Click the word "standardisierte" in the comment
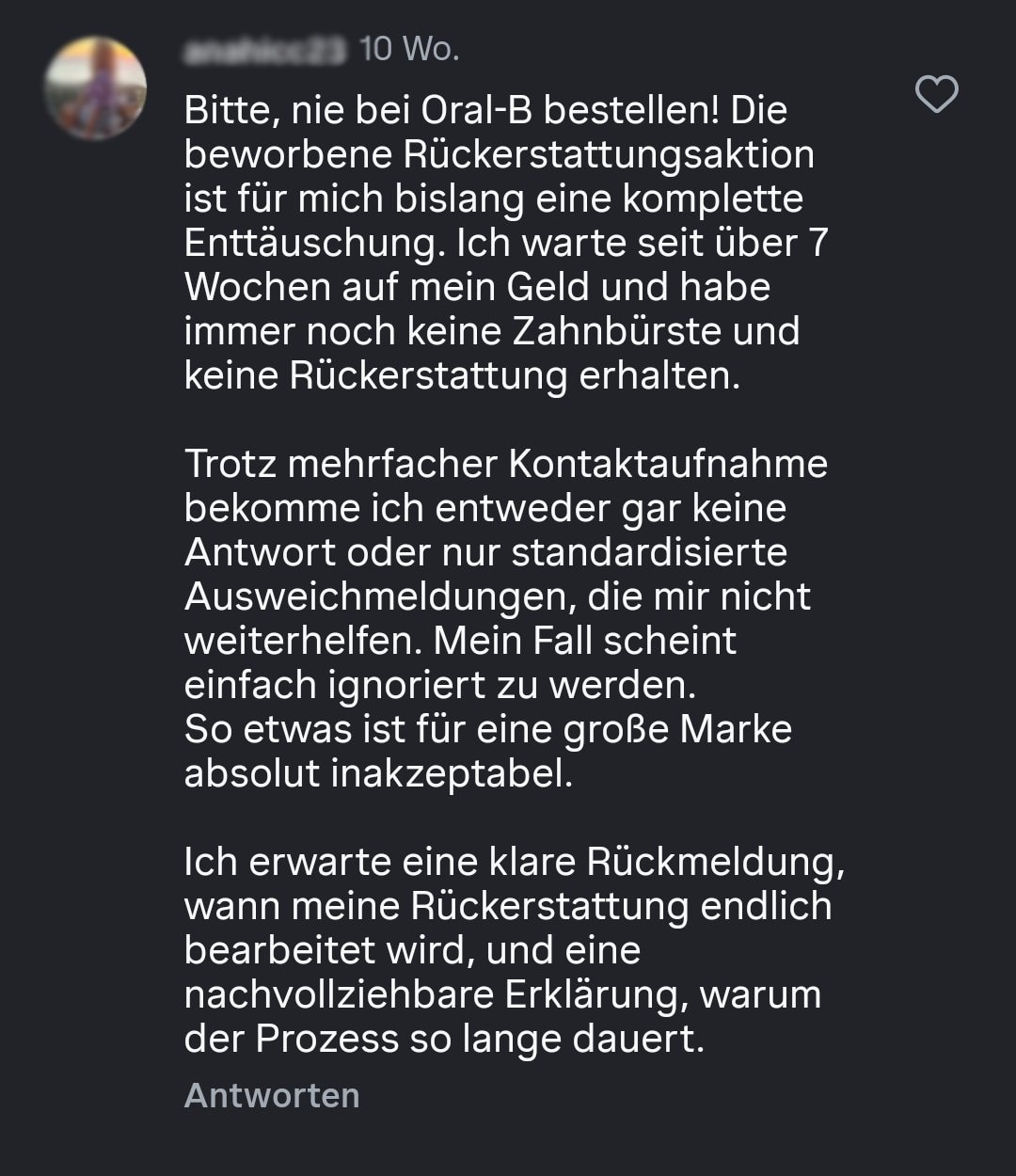This screenshot has height=1176, width=1016. point(649,552)
